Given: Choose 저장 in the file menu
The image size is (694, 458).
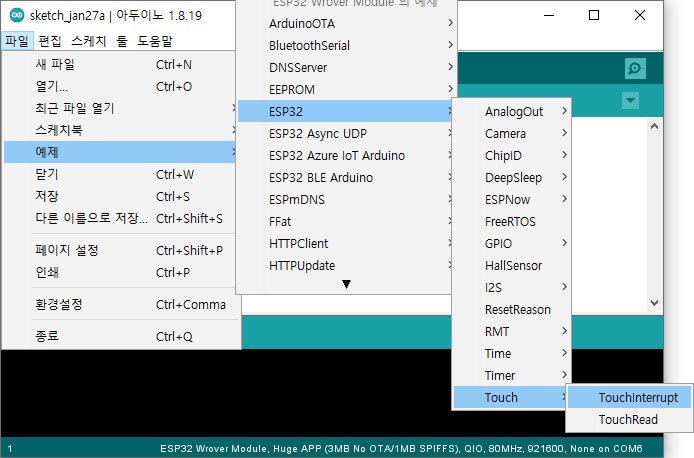Looking at the screenshot, I should [120, 196].
